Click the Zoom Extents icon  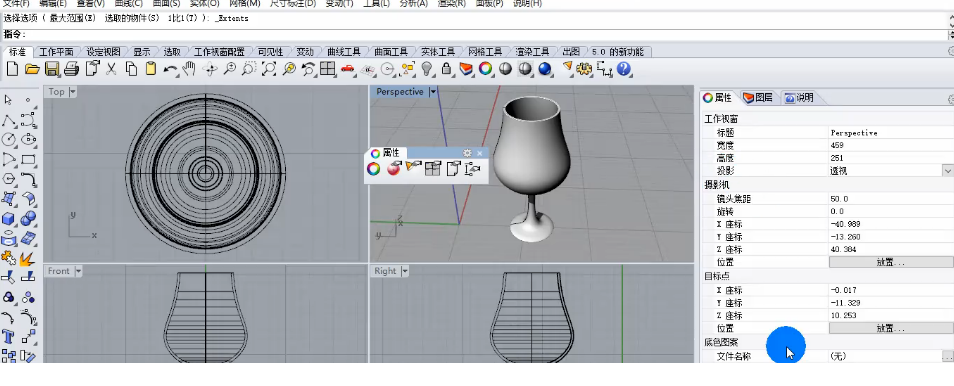269,69
